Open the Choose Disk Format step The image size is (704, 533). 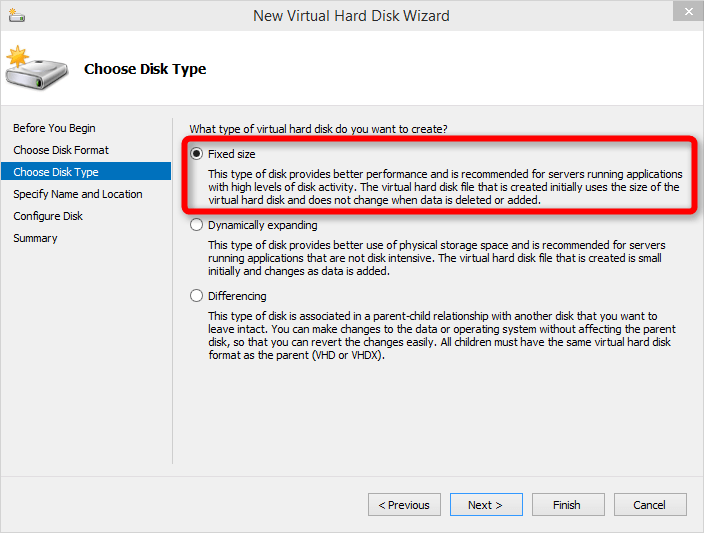(x=61, y=150)
